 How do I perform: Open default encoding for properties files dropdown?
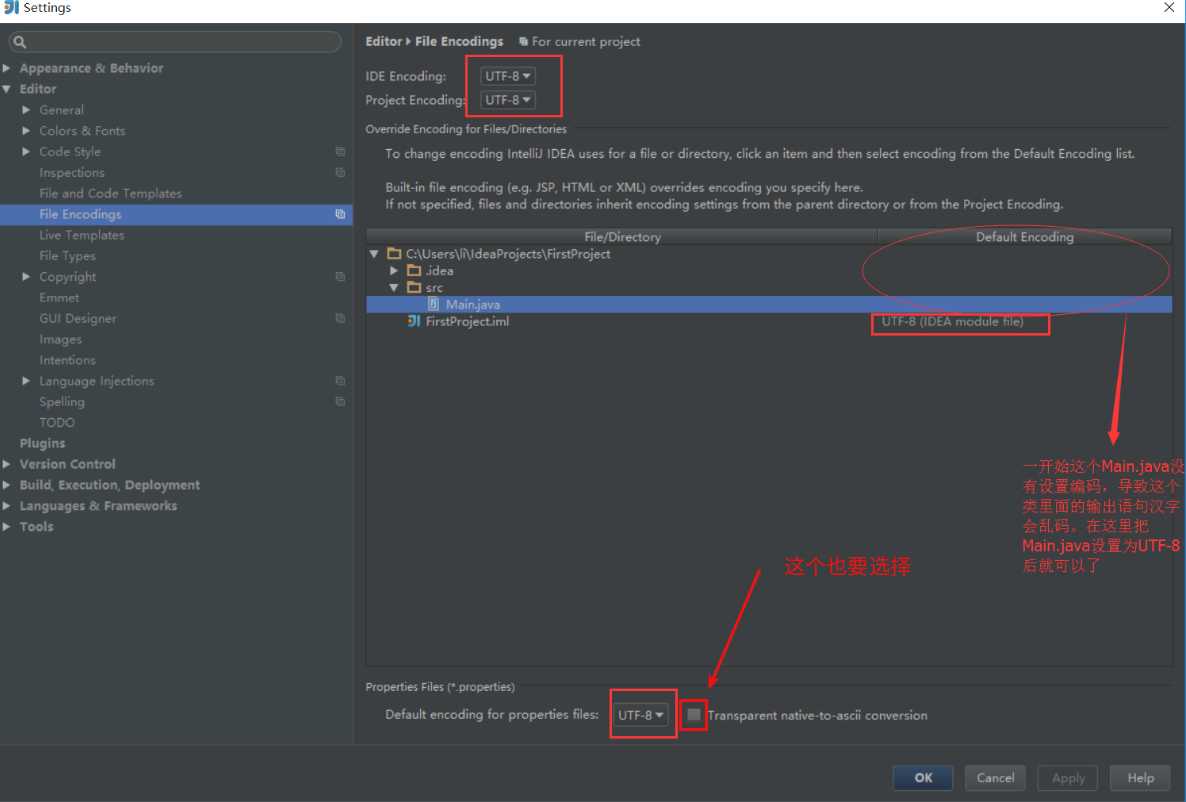641,714
